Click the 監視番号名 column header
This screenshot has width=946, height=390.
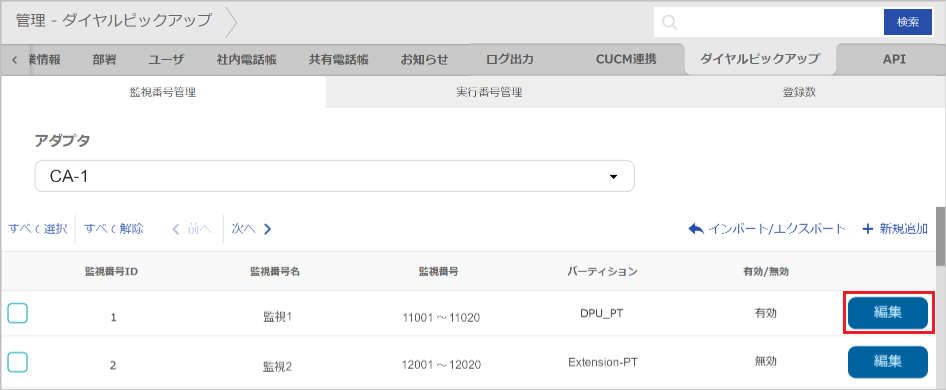point(275,271)
